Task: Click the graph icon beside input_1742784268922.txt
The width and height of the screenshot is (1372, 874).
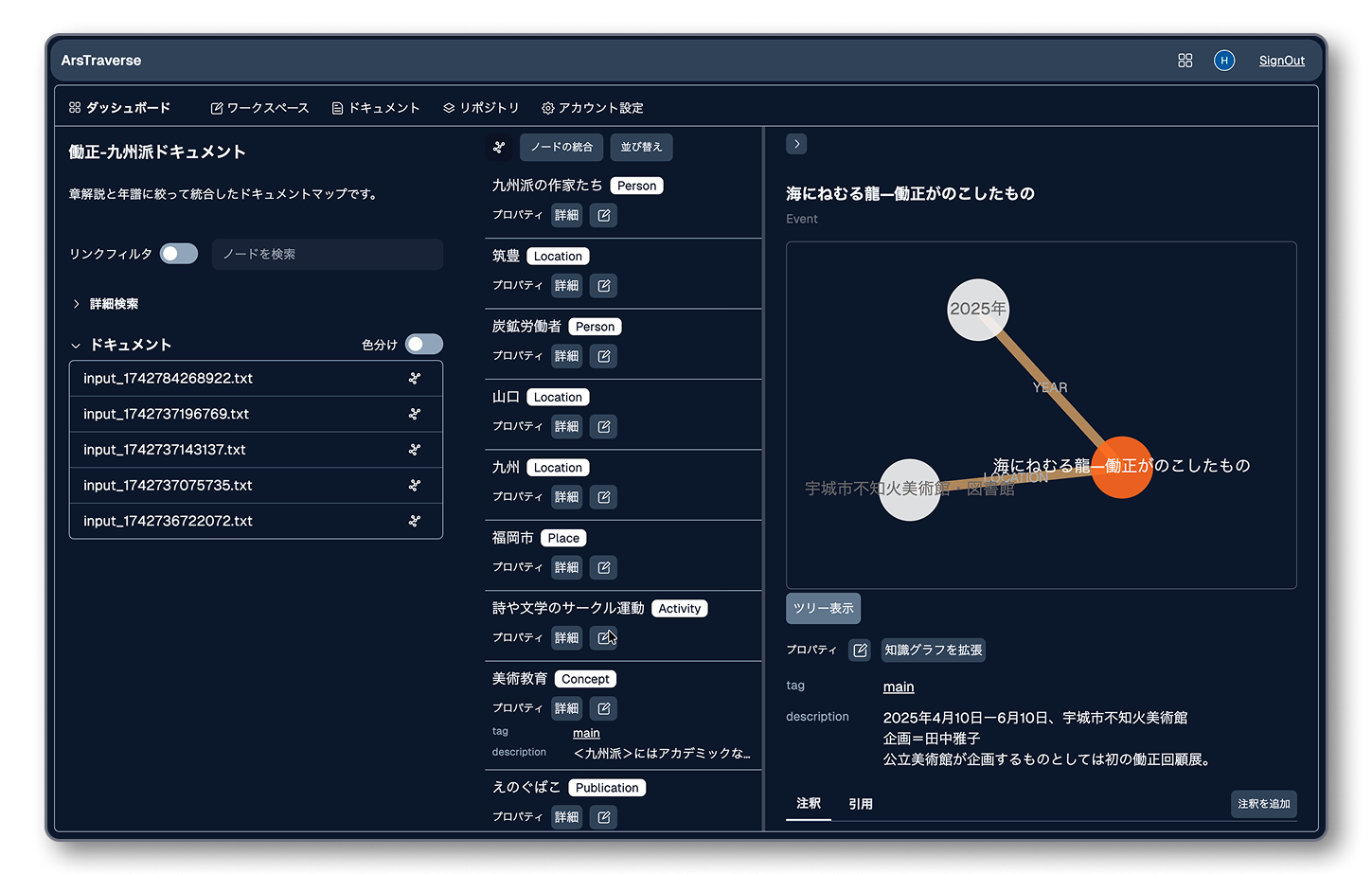Action: 414,378
